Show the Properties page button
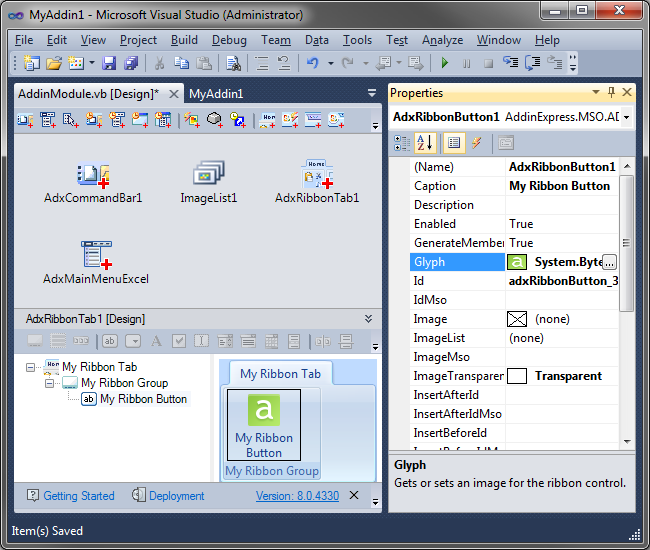650x550 pixels. tap(454, 143)
